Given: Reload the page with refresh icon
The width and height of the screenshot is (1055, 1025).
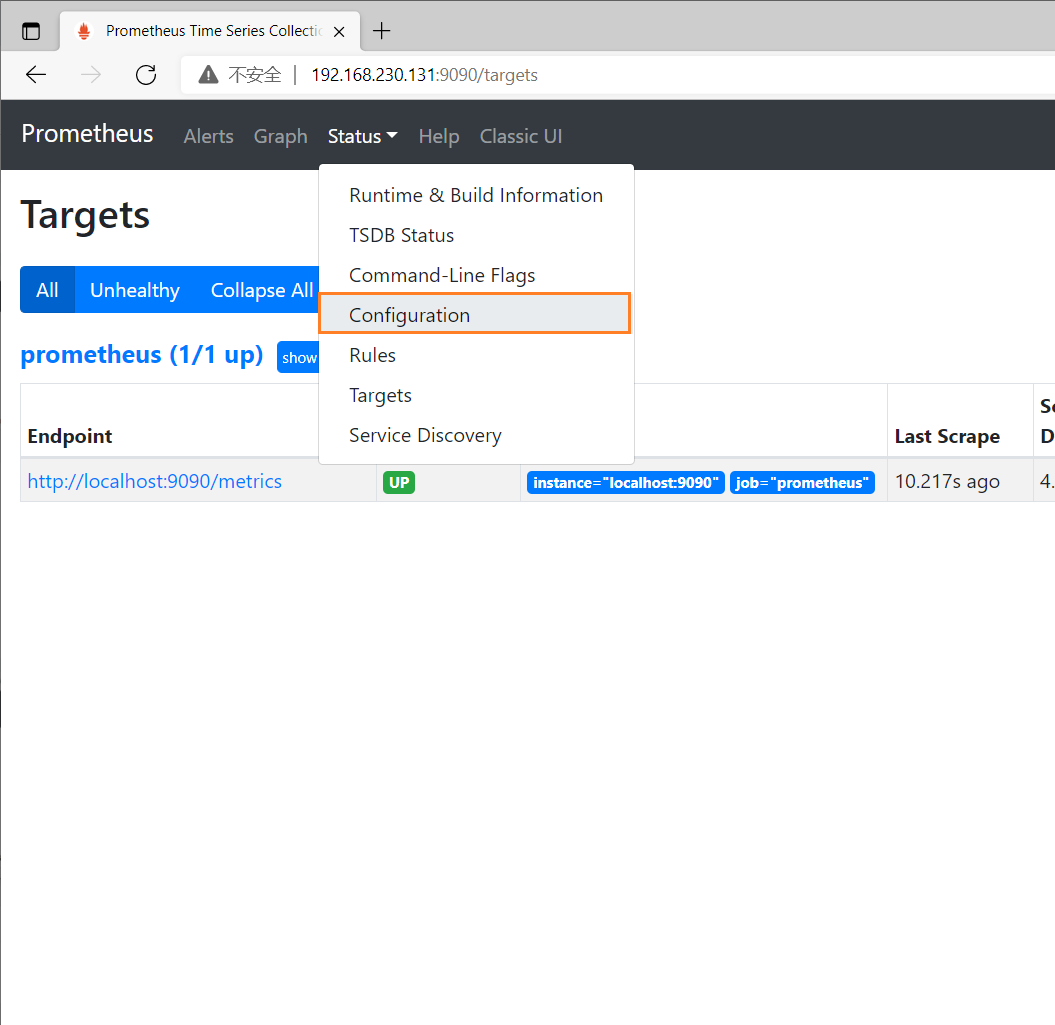Looking at the screenshot, I should point(146,74).
